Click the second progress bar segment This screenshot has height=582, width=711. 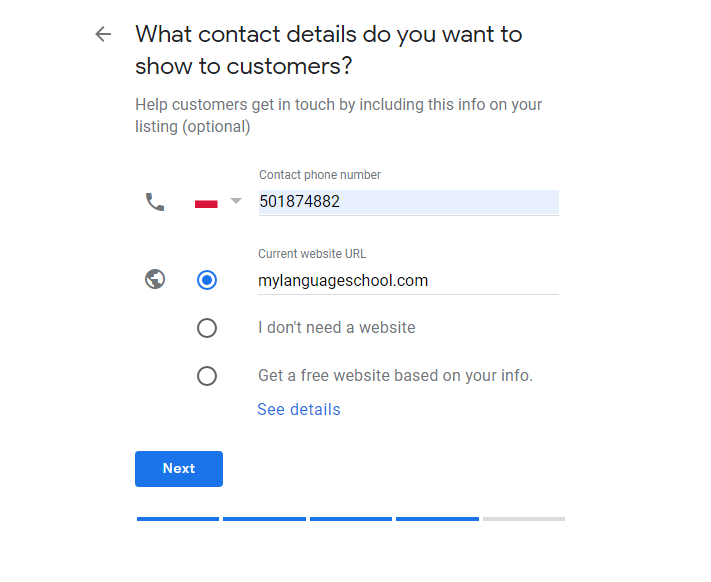click(x=264, y=519)
